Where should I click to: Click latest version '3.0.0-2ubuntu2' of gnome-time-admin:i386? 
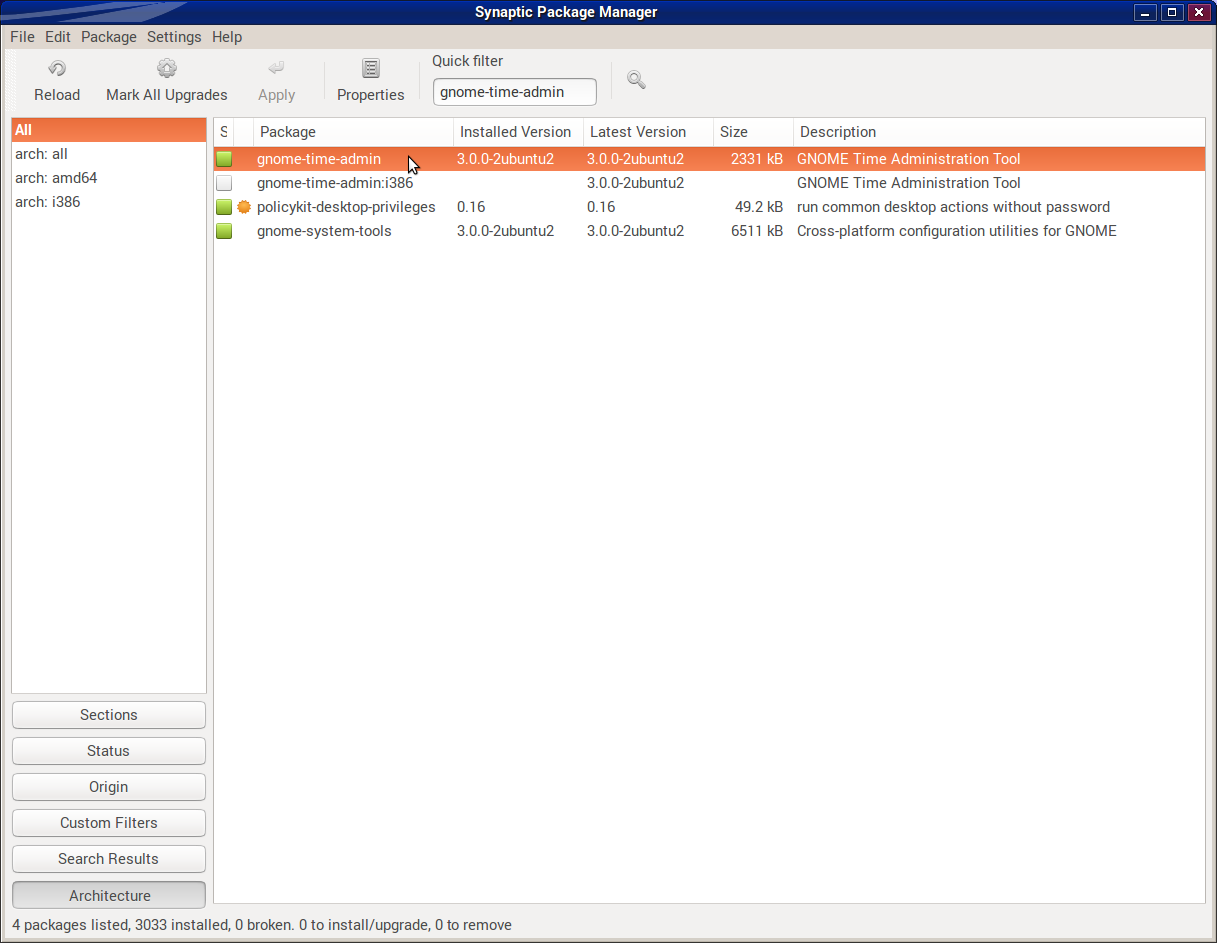tap(635, 183)
